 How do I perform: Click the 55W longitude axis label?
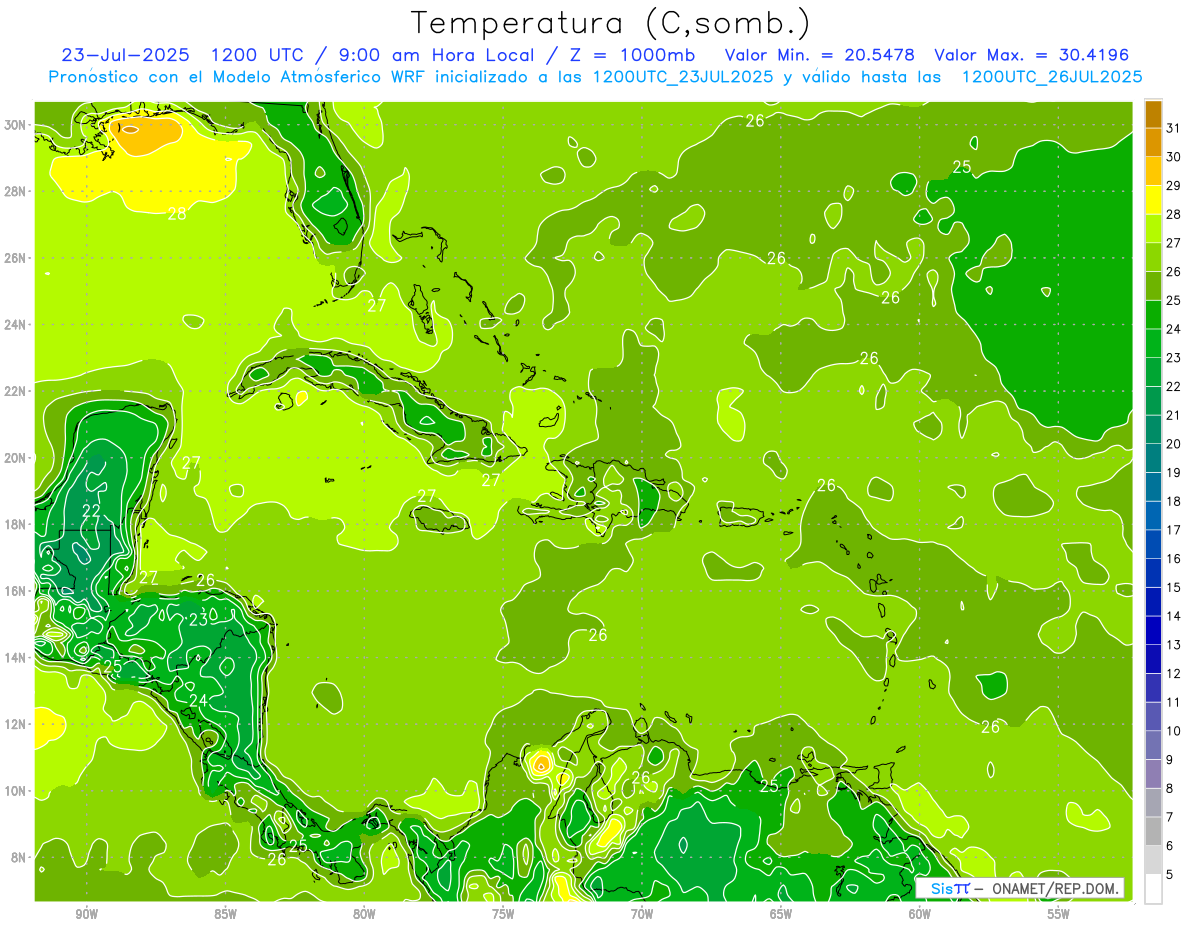[x=1059, y=914]
